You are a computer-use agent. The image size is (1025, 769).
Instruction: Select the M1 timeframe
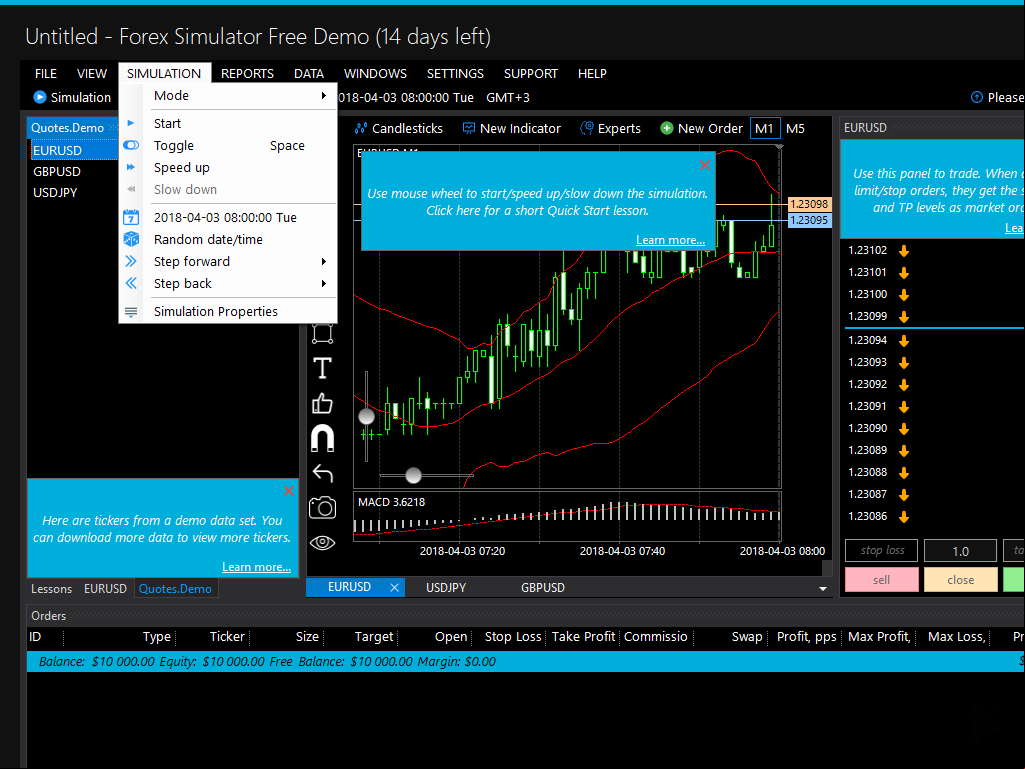[764, 128]
